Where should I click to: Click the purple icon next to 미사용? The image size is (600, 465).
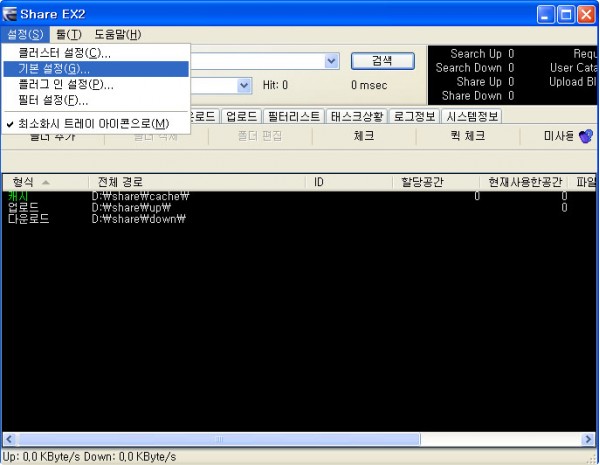pyautogui.click(x=586, y=136)
